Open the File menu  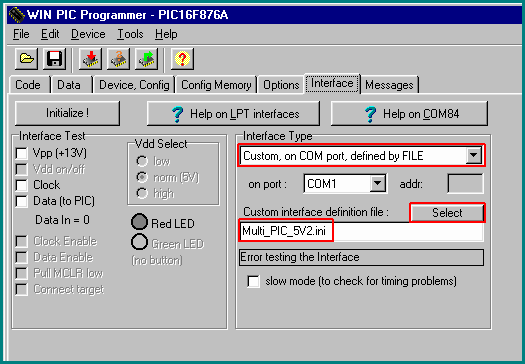[21, 34]
